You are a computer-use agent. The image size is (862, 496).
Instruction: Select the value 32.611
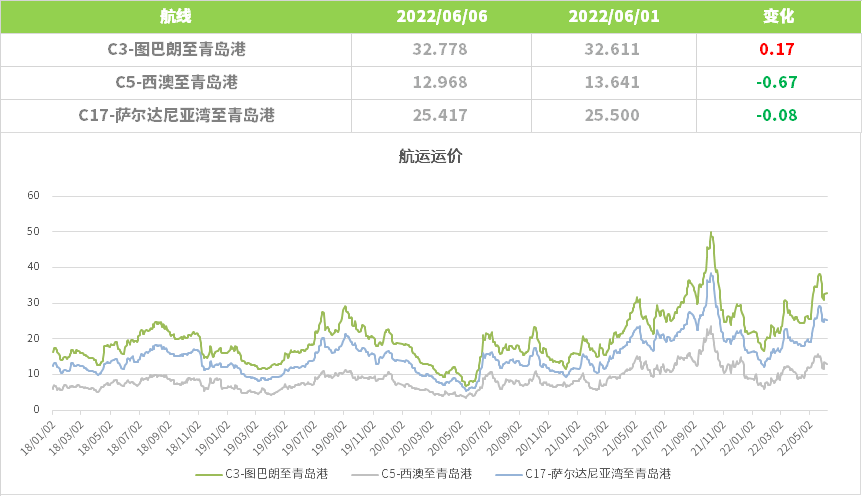pos(612,49)
